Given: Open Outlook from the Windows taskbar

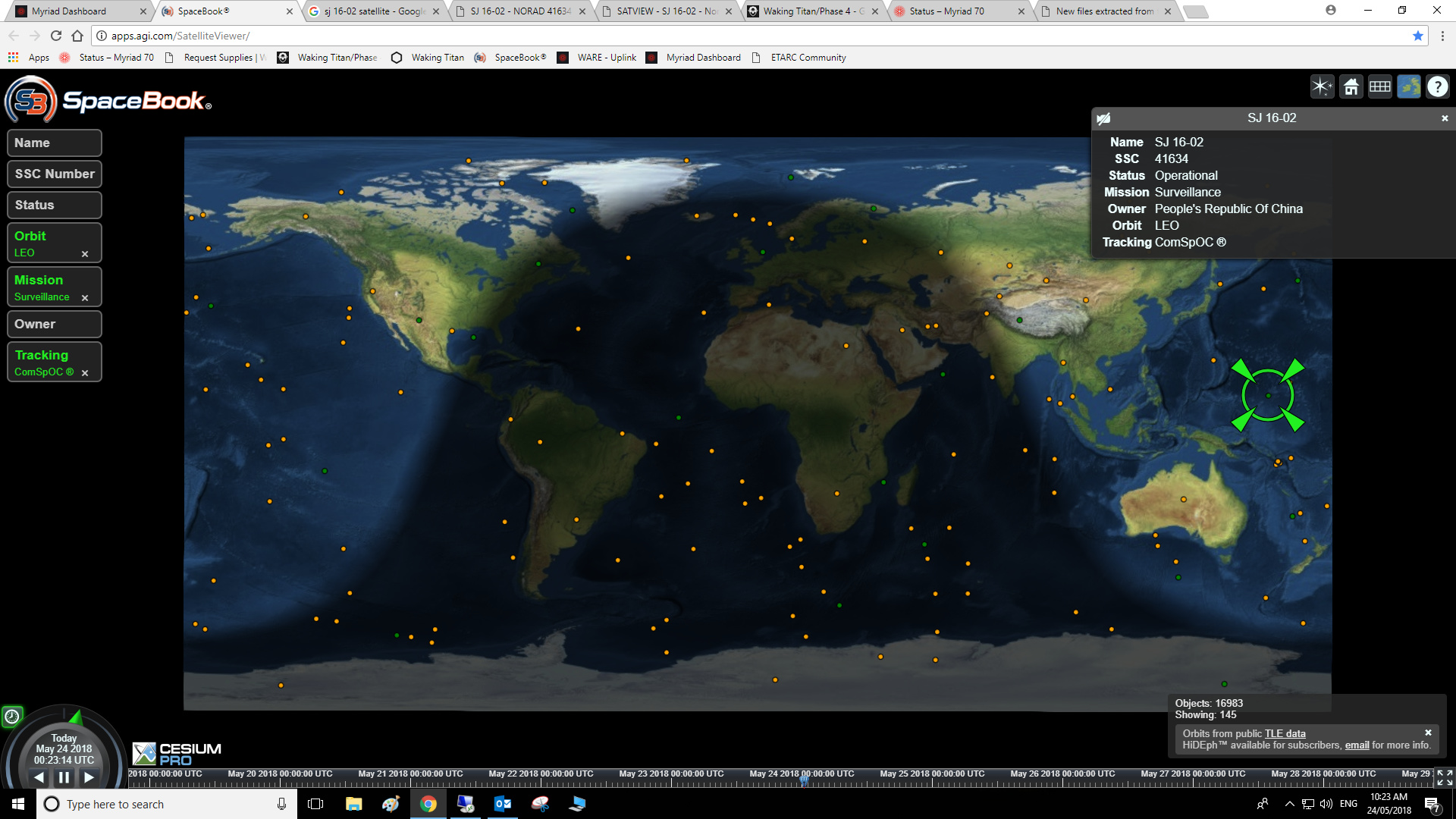Looking at the screenshot, I should [503, 804].
